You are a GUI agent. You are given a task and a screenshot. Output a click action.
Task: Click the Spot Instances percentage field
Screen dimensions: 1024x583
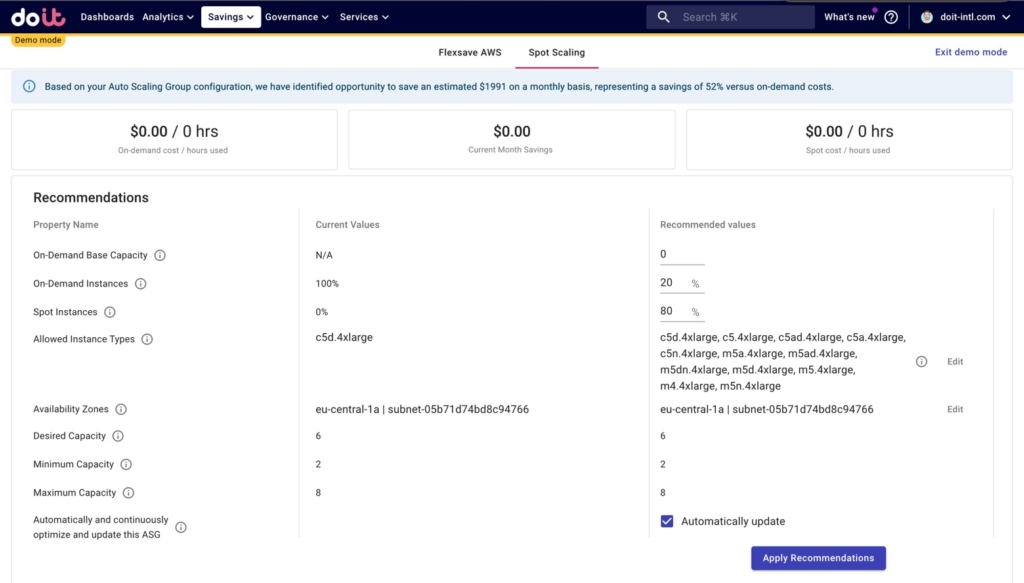tap(682, 311)
